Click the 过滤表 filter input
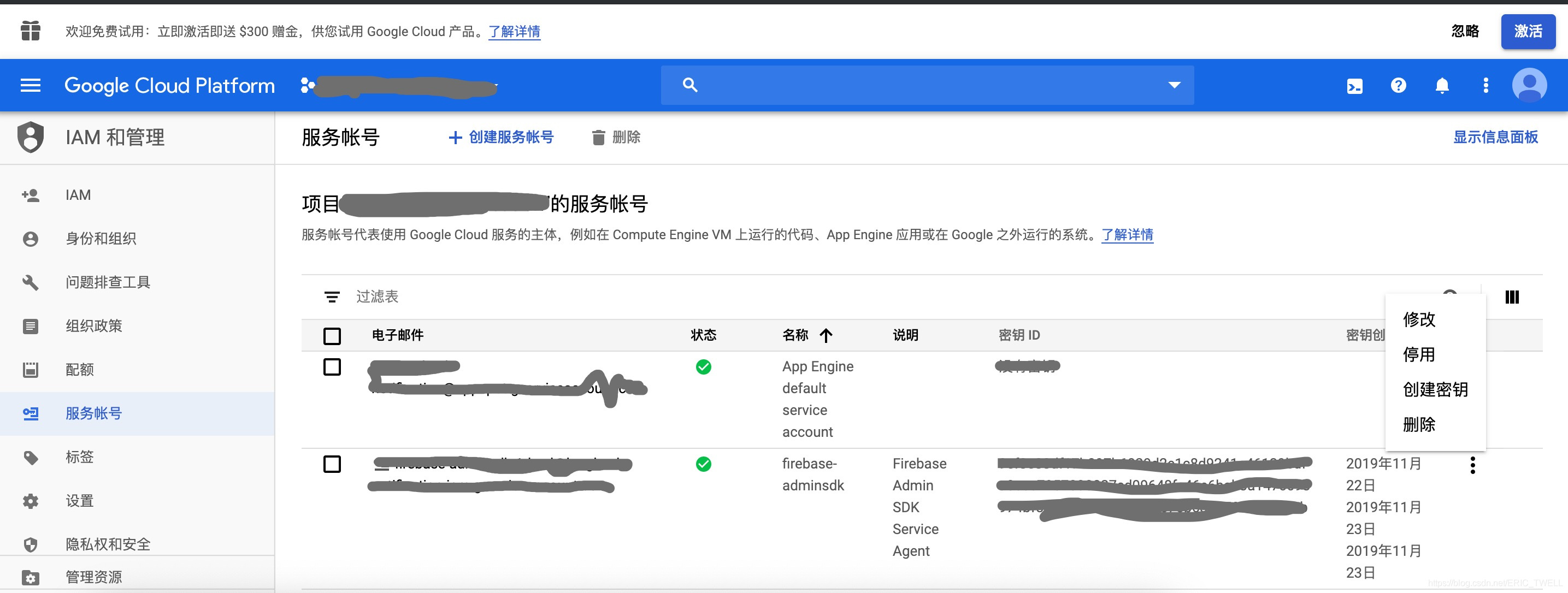 point(377,297)
